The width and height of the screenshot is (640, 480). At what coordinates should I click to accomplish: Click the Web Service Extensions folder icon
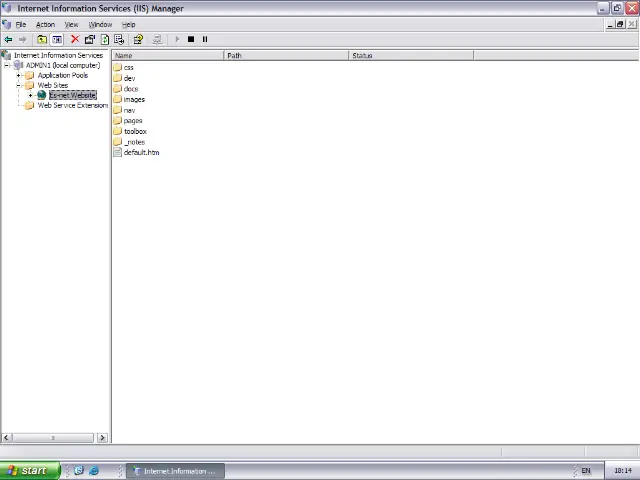tap(29, 105)
